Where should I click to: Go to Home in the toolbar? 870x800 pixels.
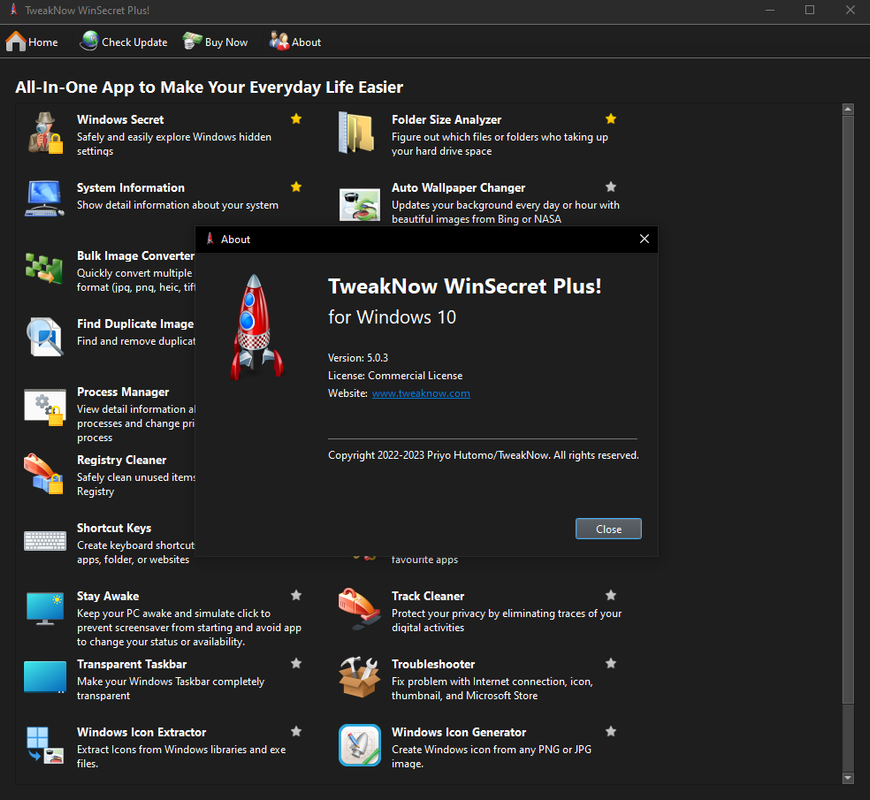pos(32,42)
